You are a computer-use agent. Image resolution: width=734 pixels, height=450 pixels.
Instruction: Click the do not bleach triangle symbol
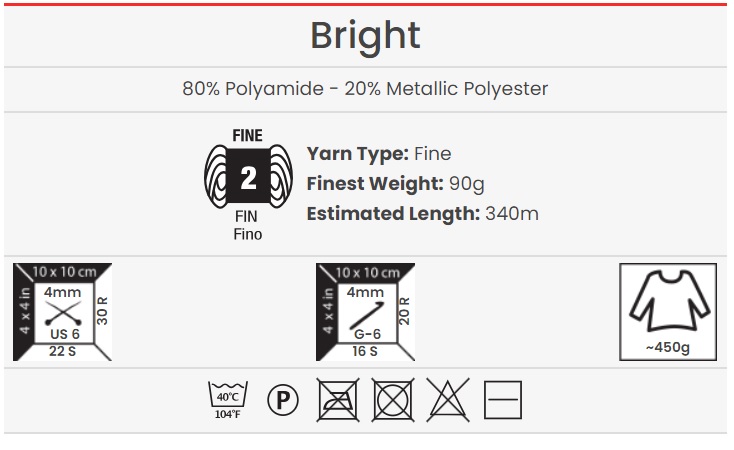pyautogui.click(x=448, y=400)
